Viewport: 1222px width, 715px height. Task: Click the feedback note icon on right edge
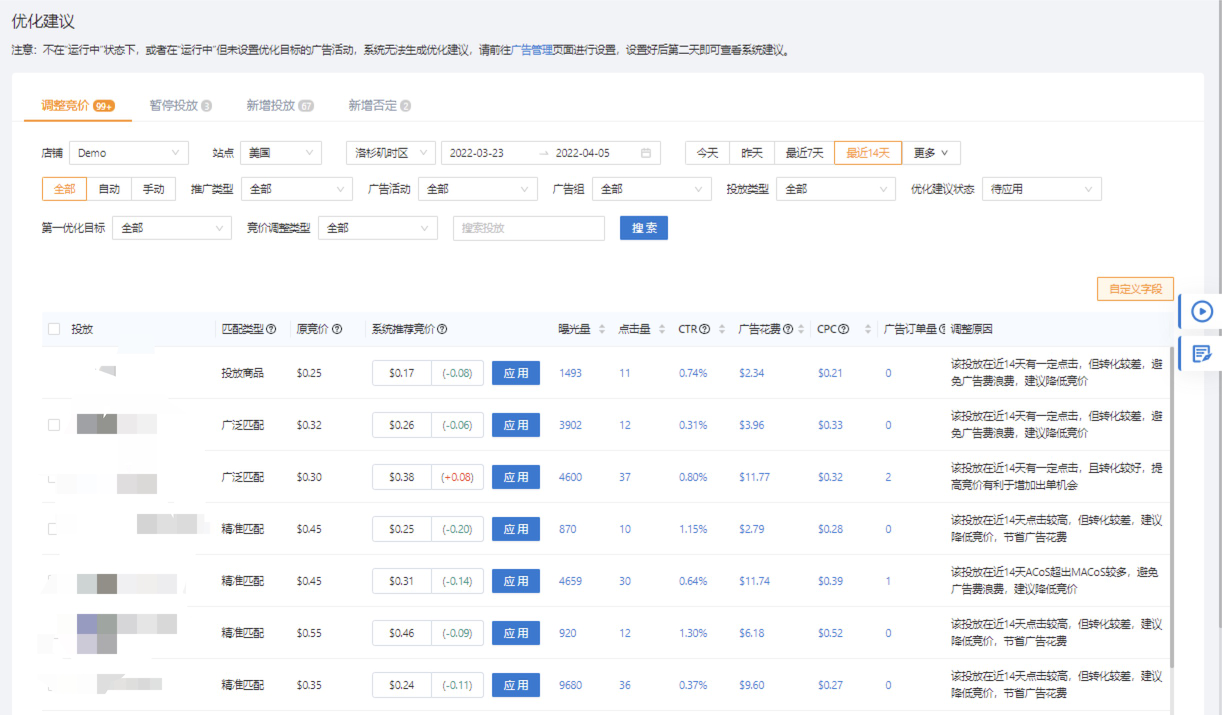pyautogui.click(x=1201, y=354)
